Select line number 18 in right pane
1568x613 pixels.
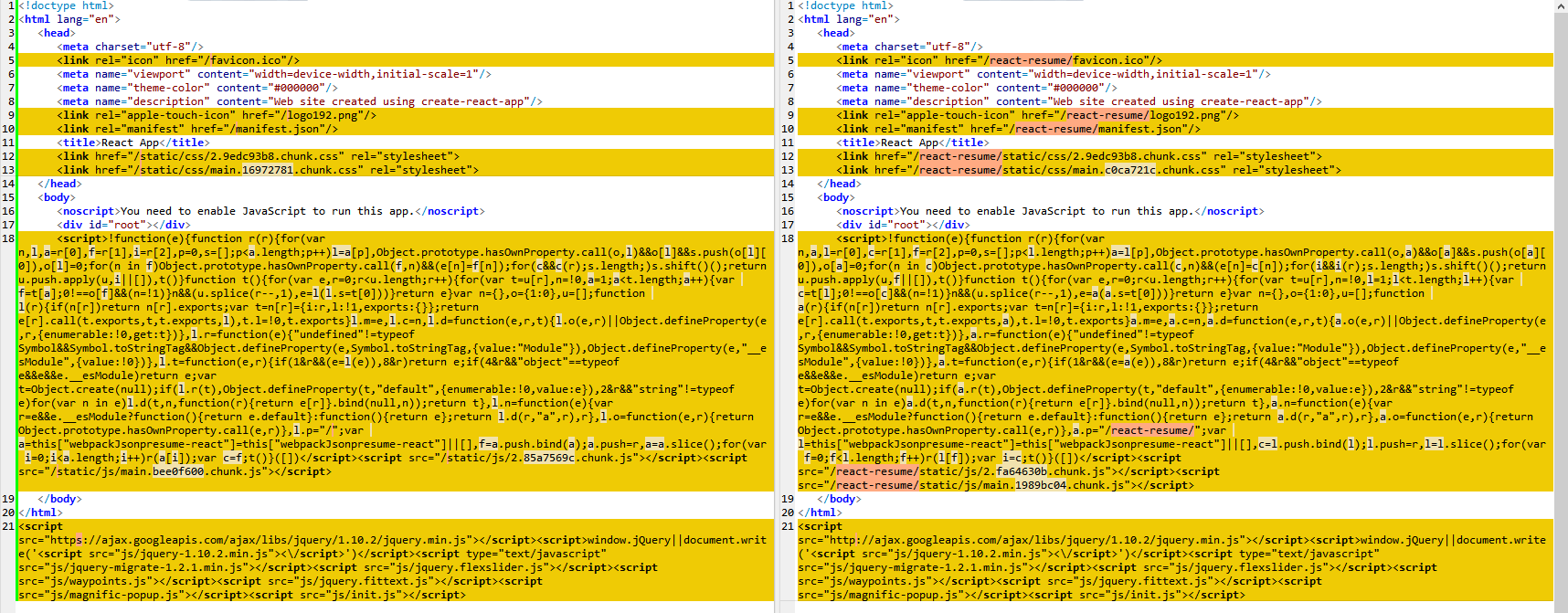click(788, 238)
